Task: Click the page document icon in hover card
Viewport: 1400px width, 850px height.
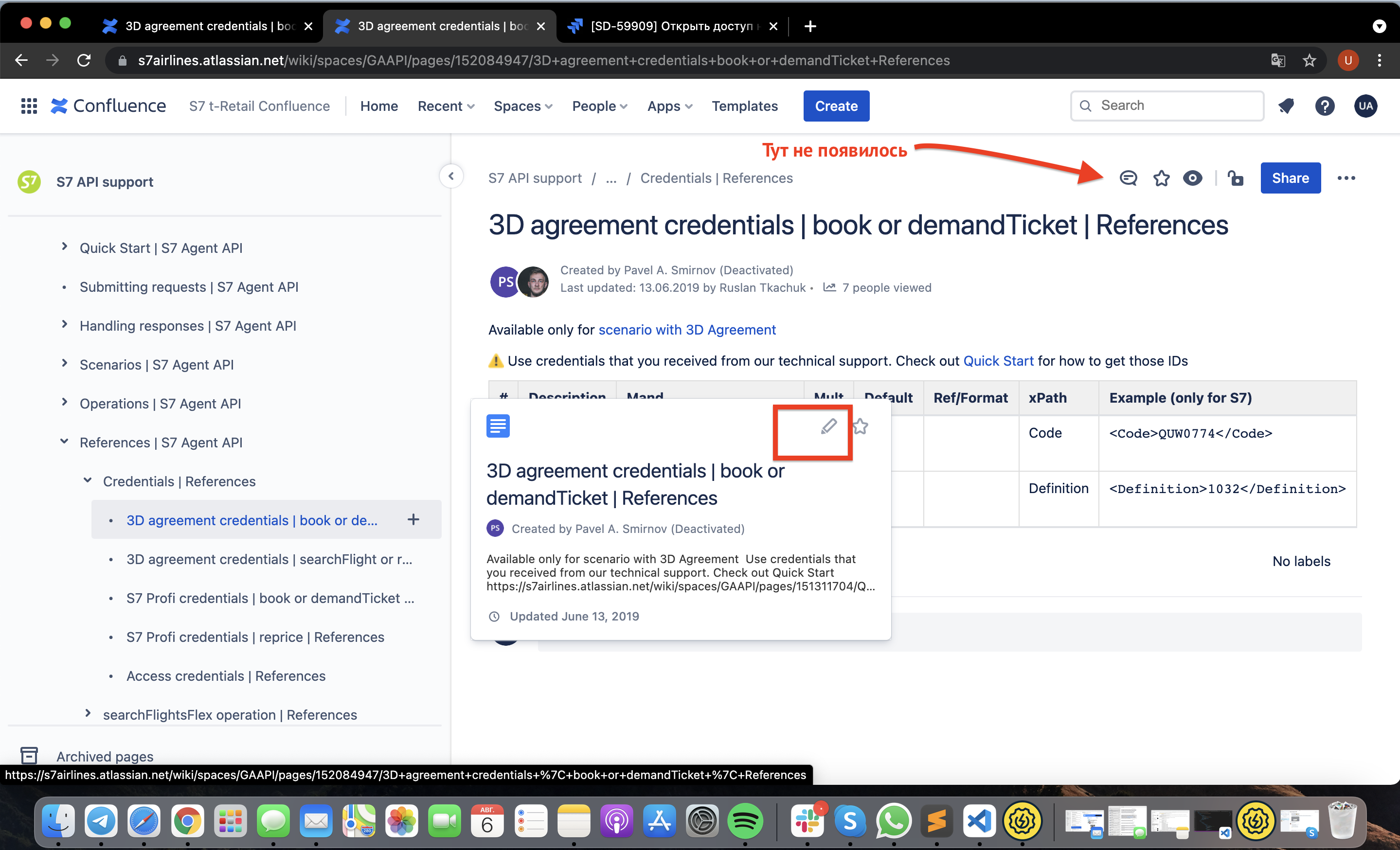Action: pyautogui.click(x=498, y=426)
